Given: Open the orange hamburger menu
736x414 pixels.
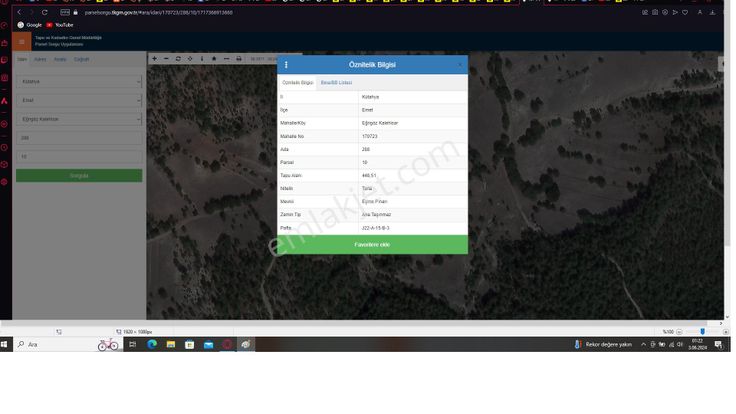Looking at the screenshot, I should click(22, 41).
